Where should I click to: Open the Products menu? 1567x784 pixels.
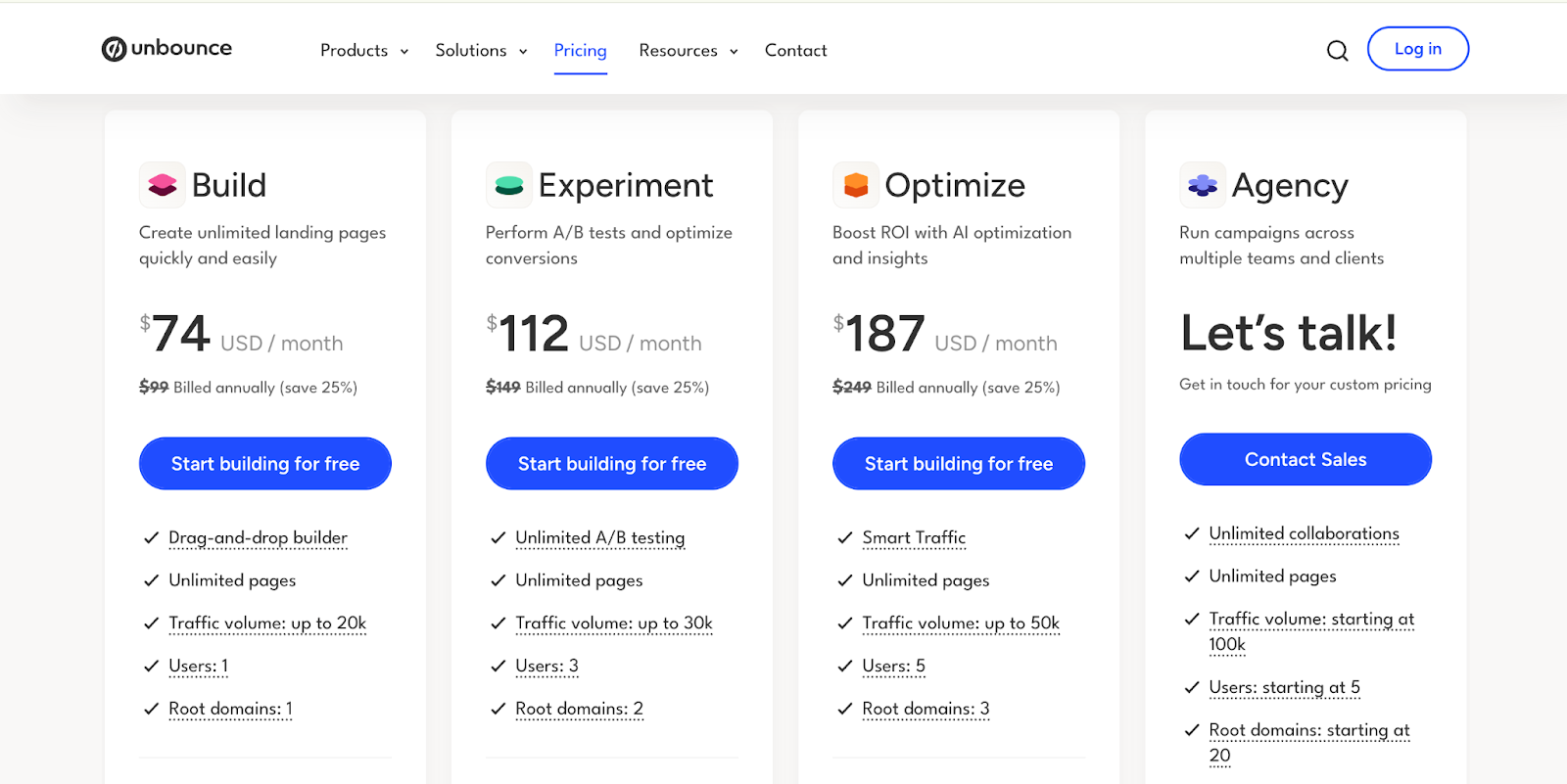[355, 50]
